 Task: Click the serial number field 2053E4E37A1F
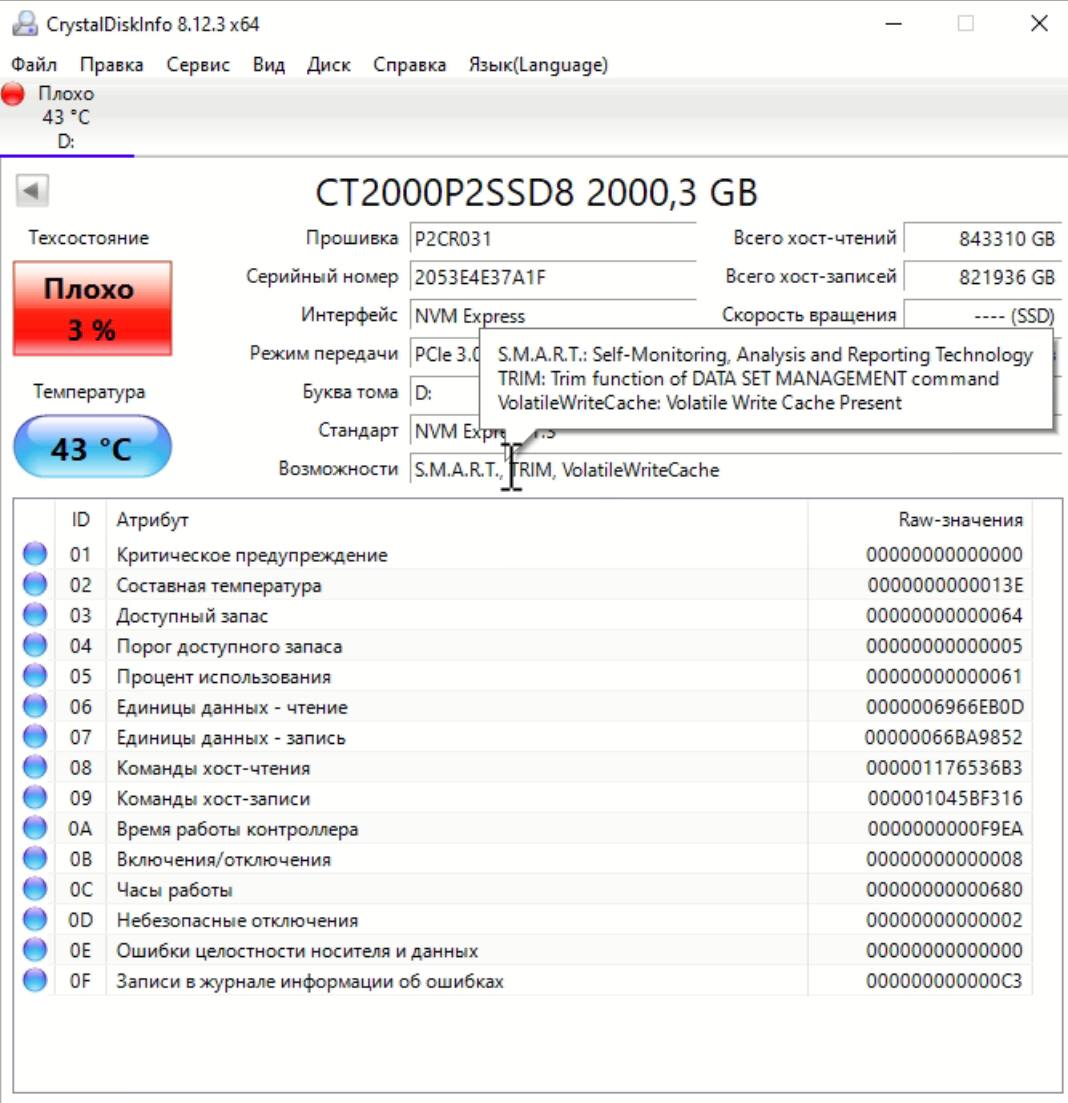point(553,277)
